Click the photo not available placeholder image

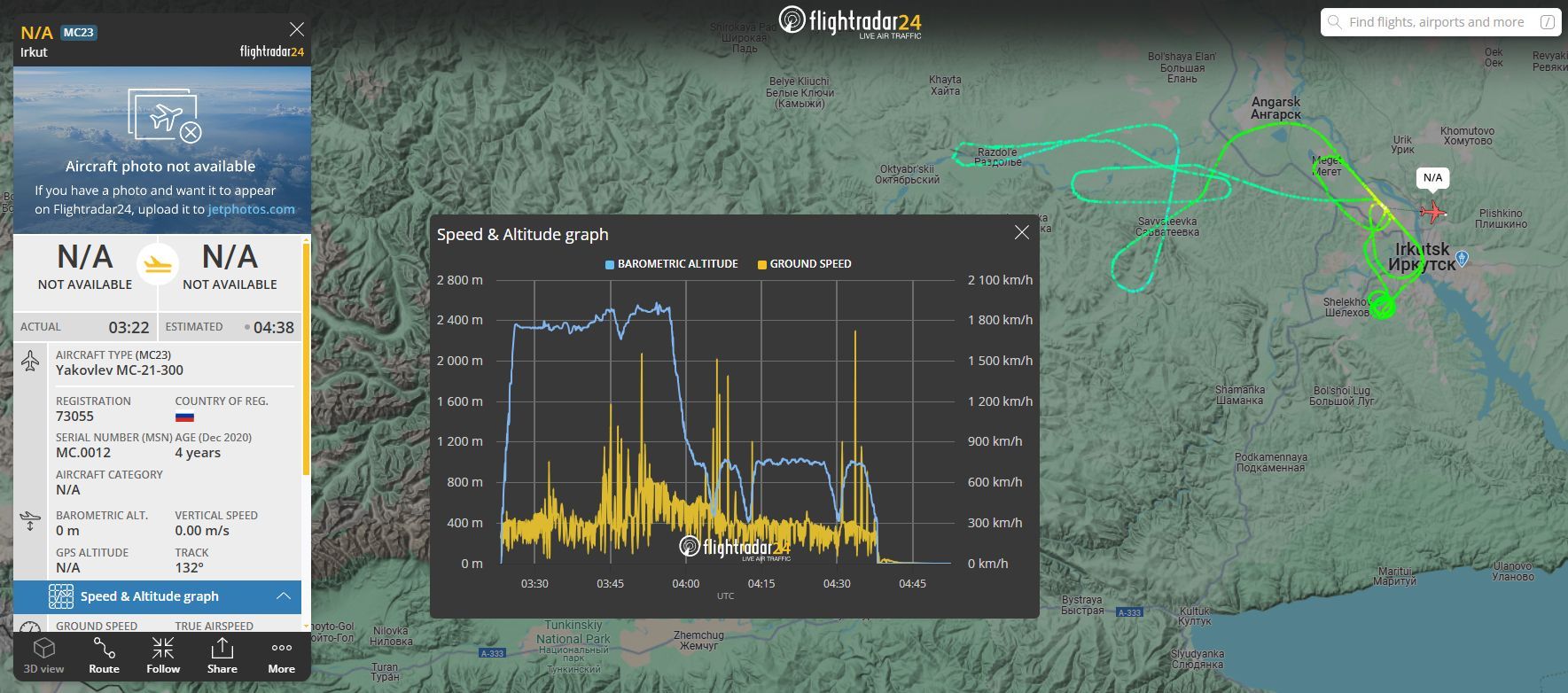coord(165,116)
